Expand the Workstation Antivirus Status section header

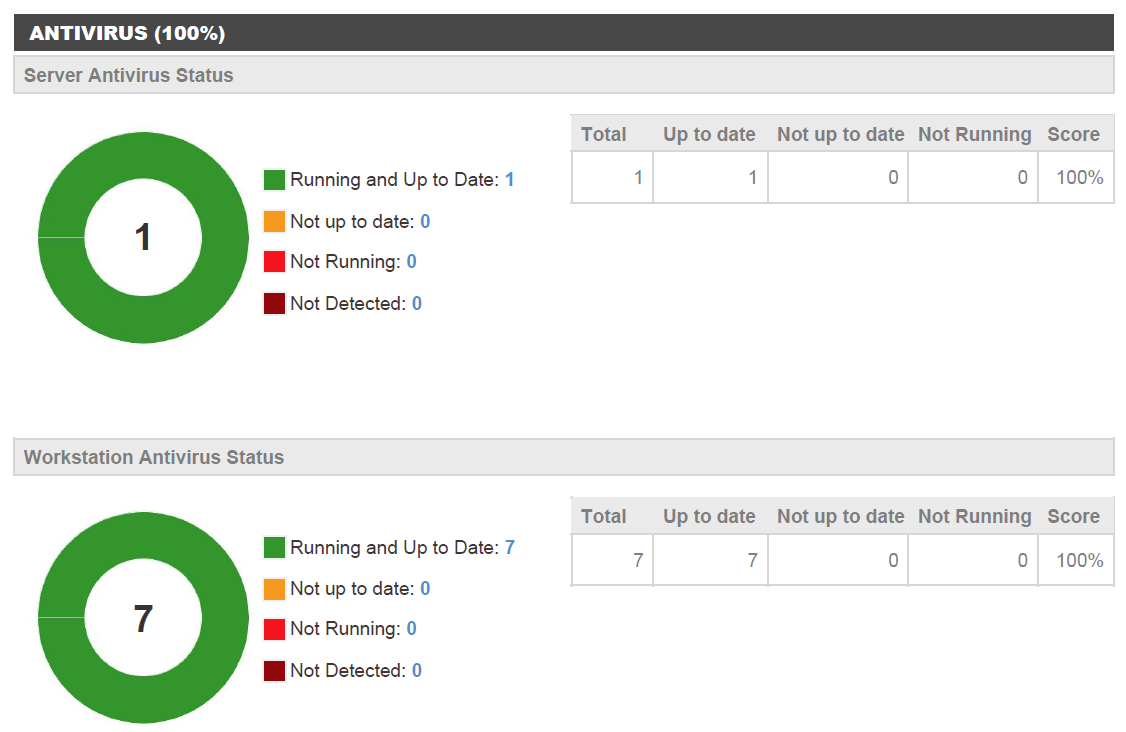[563, 457]
